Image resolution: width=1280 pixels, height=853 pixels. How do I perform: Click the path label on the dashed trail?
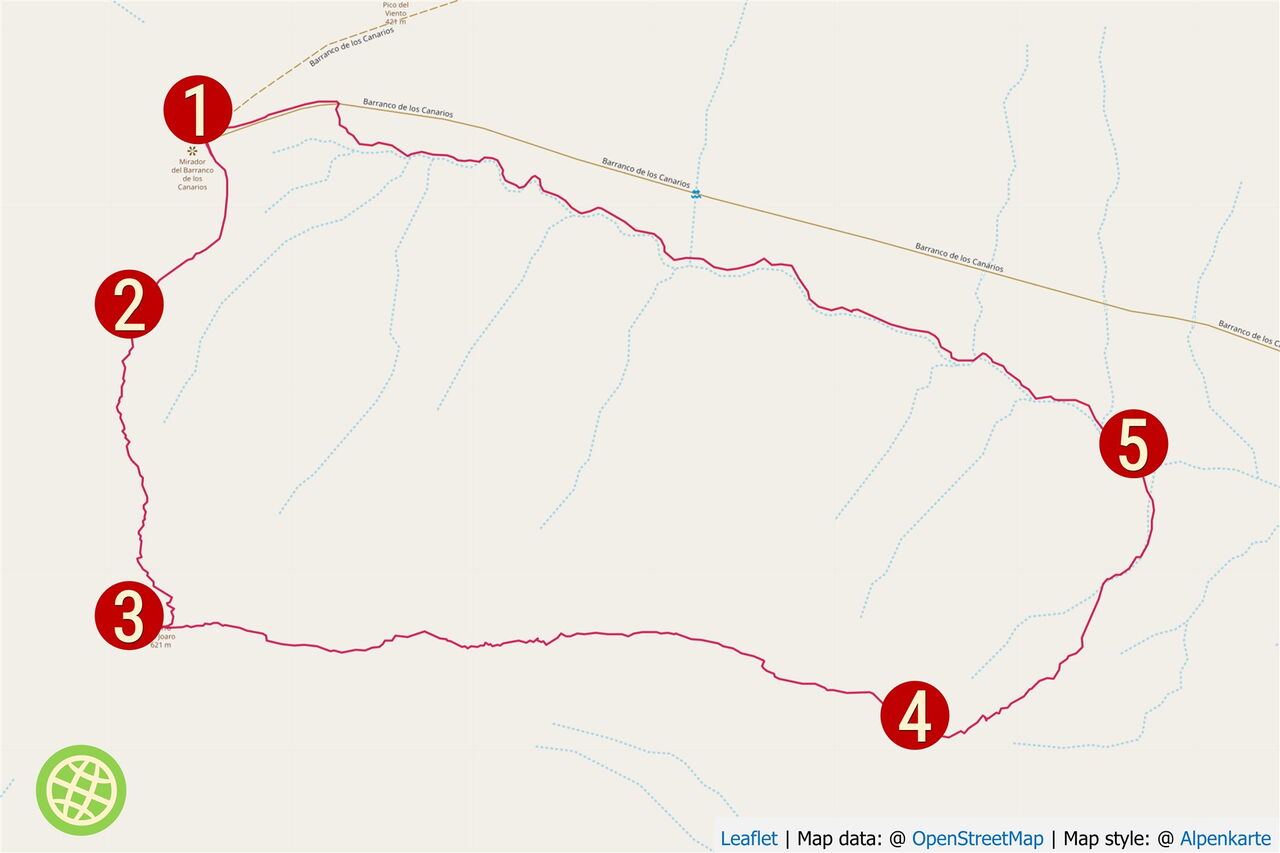[x=351, y=46]
